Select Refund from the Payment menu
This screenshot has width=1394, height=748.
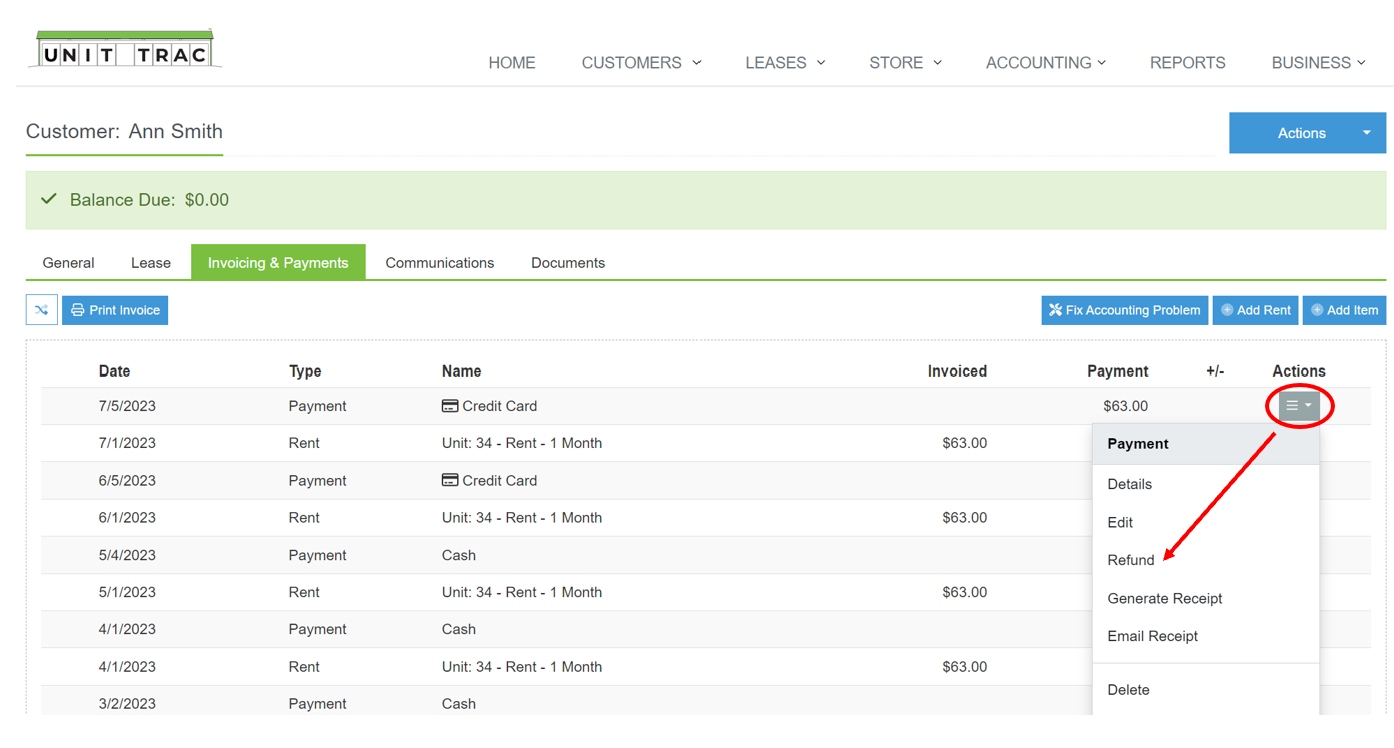pos(1131,560)
